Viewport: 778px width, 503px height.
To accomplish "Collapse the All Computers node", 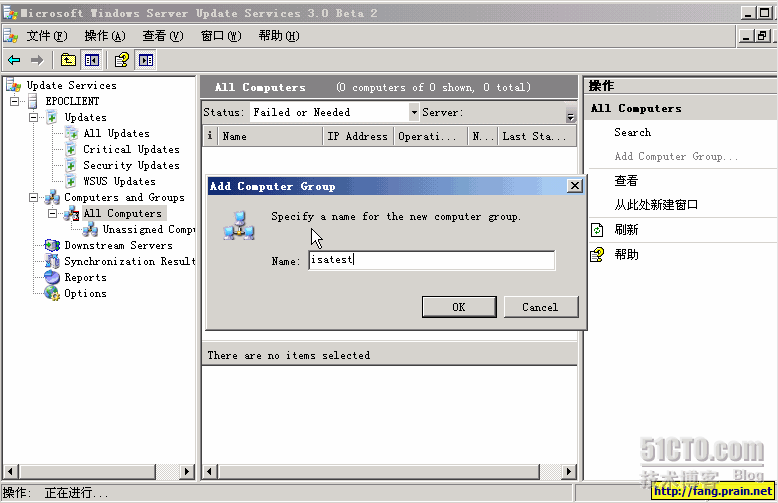I will click(52, 213).
